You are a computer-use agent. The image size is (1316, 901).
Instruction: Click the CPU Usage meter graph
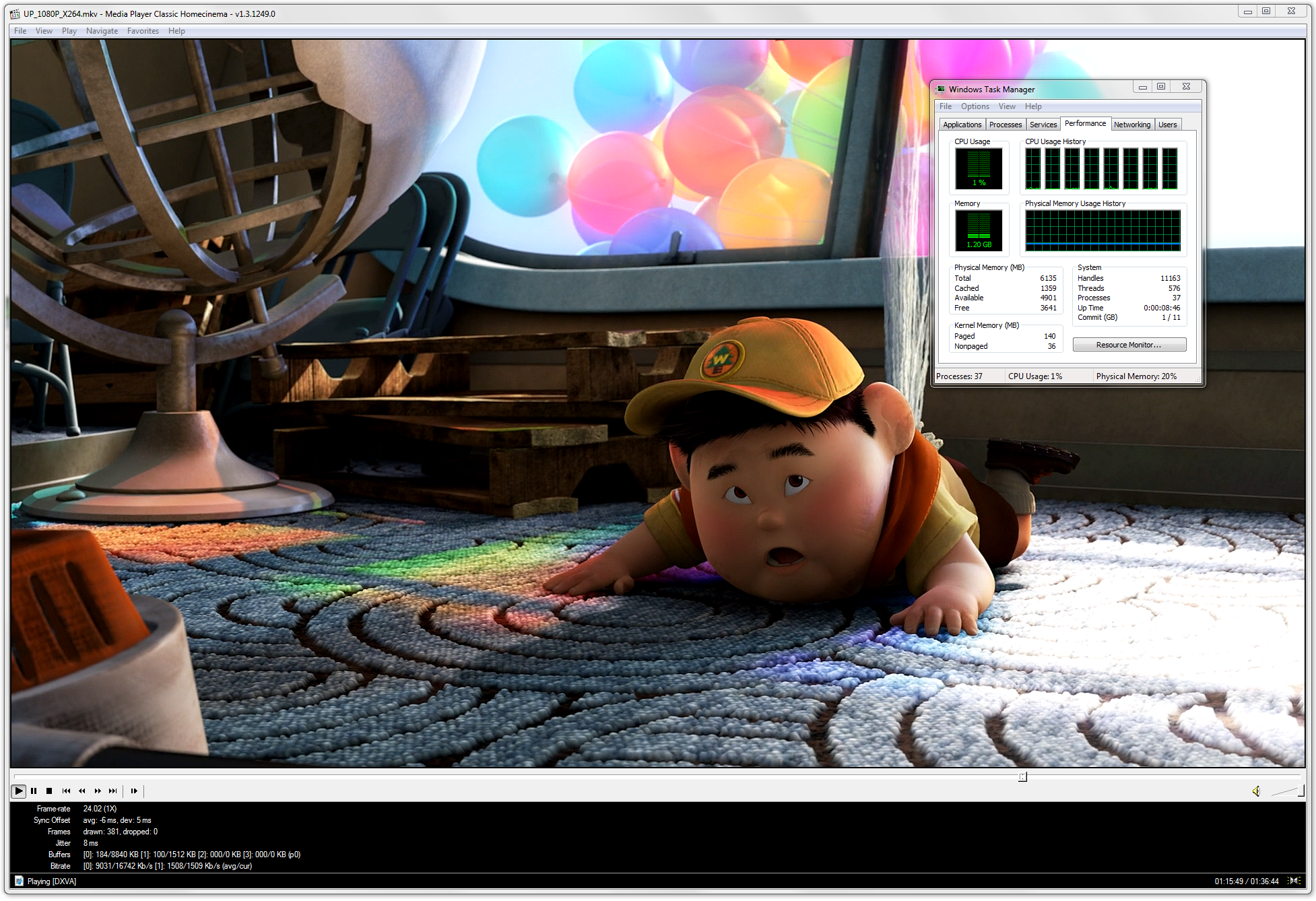click(x=979, y=168)
